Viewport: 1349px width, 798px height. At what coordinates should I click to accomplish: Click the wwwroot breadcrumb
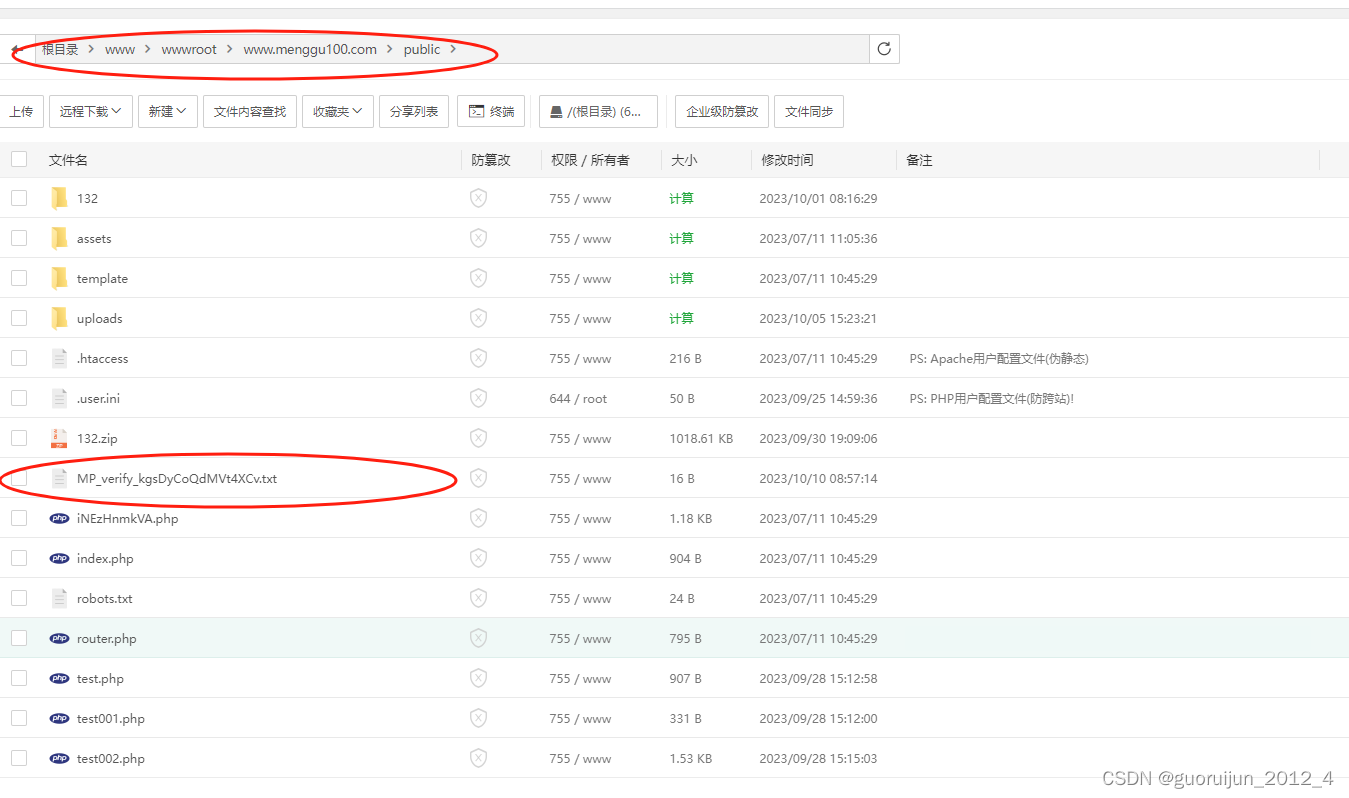189,49
